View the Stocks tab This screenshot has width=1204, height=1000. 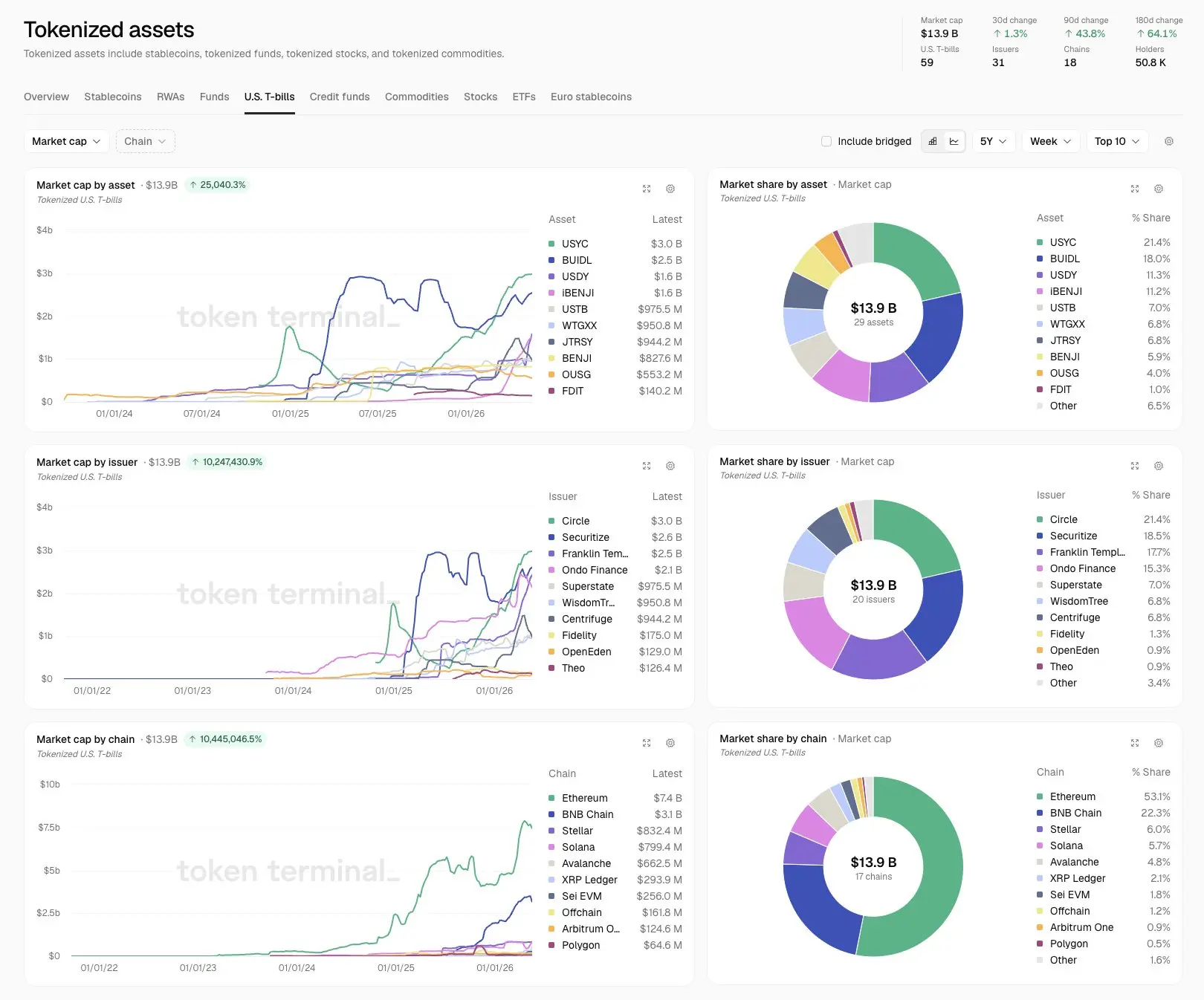pyautogui.click(x=481, y=97)
